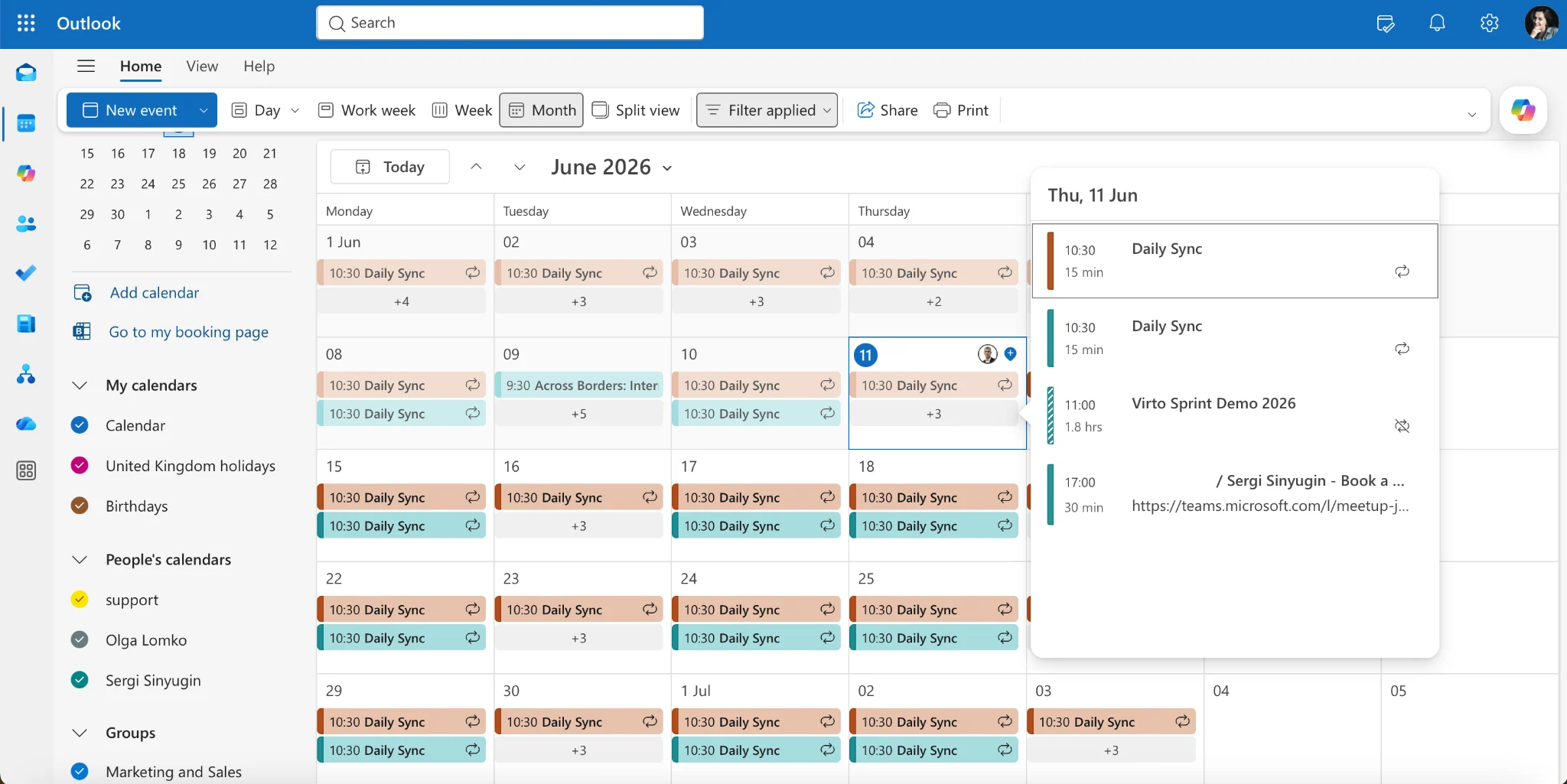Go to next month arrow
This screenshot has height=784, width=1567.
pos(520,167)
